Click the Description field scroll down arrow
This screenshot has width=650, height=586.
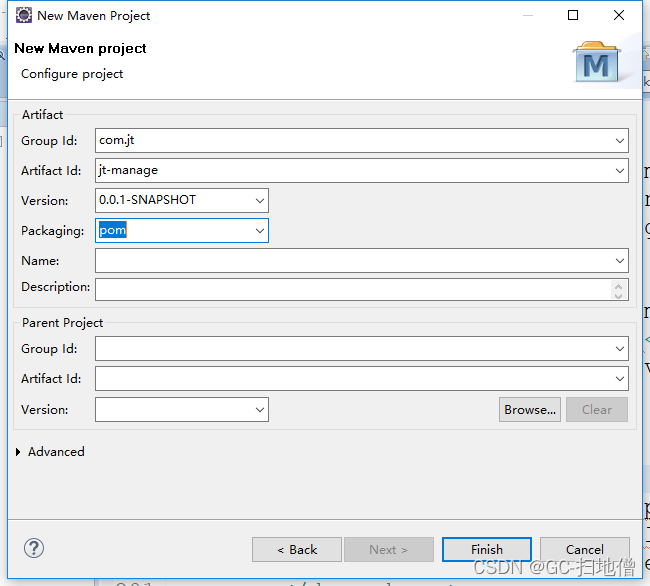(618, 295)
